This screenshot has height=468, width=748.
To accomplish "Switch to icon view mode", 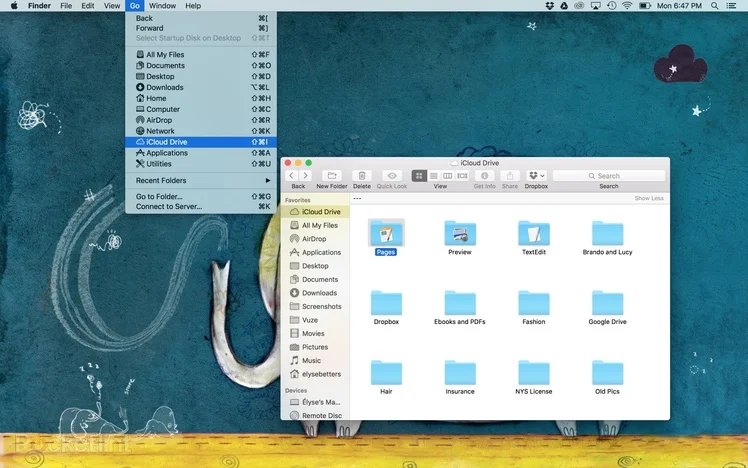I will [x=419, y=176].
